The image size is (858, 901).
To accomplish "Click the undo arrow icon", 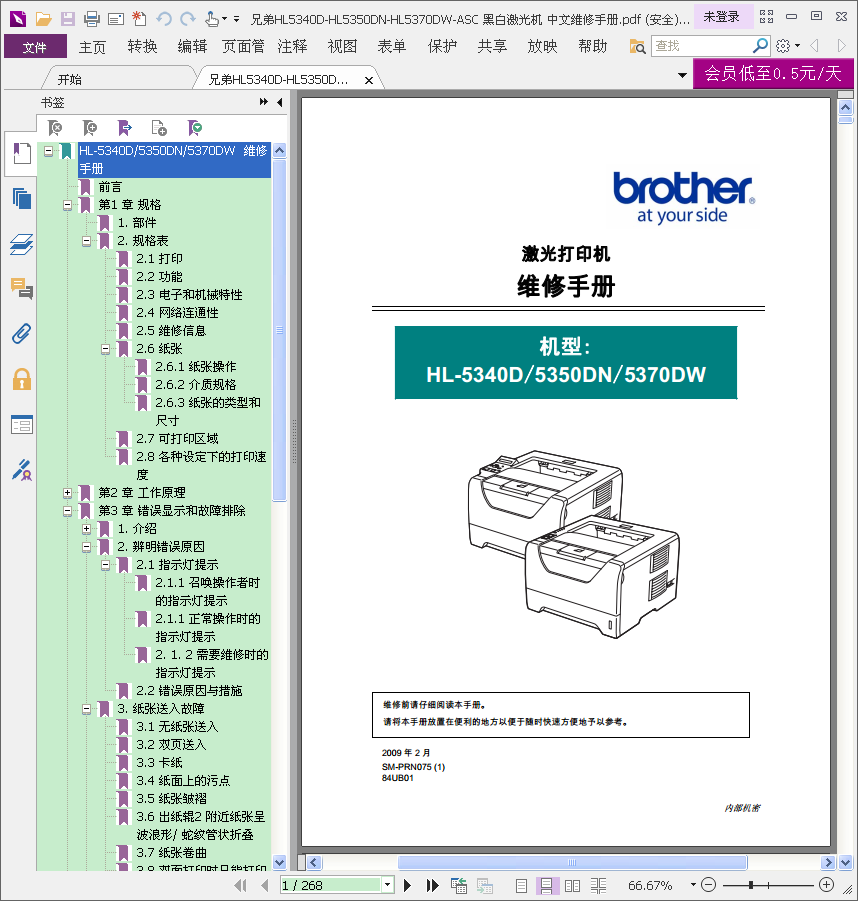I will tap(164, 19).
